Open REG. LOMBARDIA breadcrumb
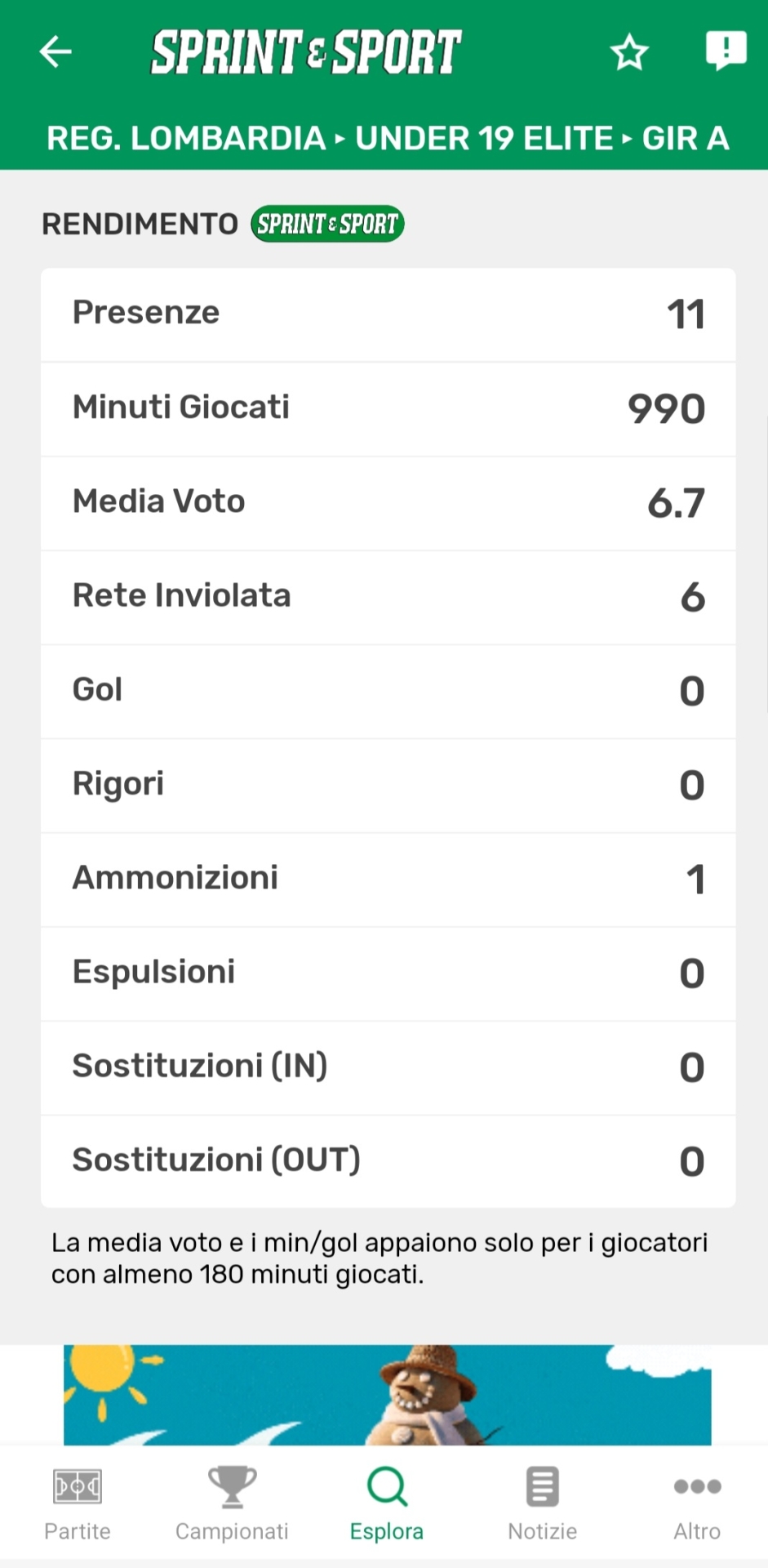Viewport: 768px width, 1568px height. click(x=186, y=139)
